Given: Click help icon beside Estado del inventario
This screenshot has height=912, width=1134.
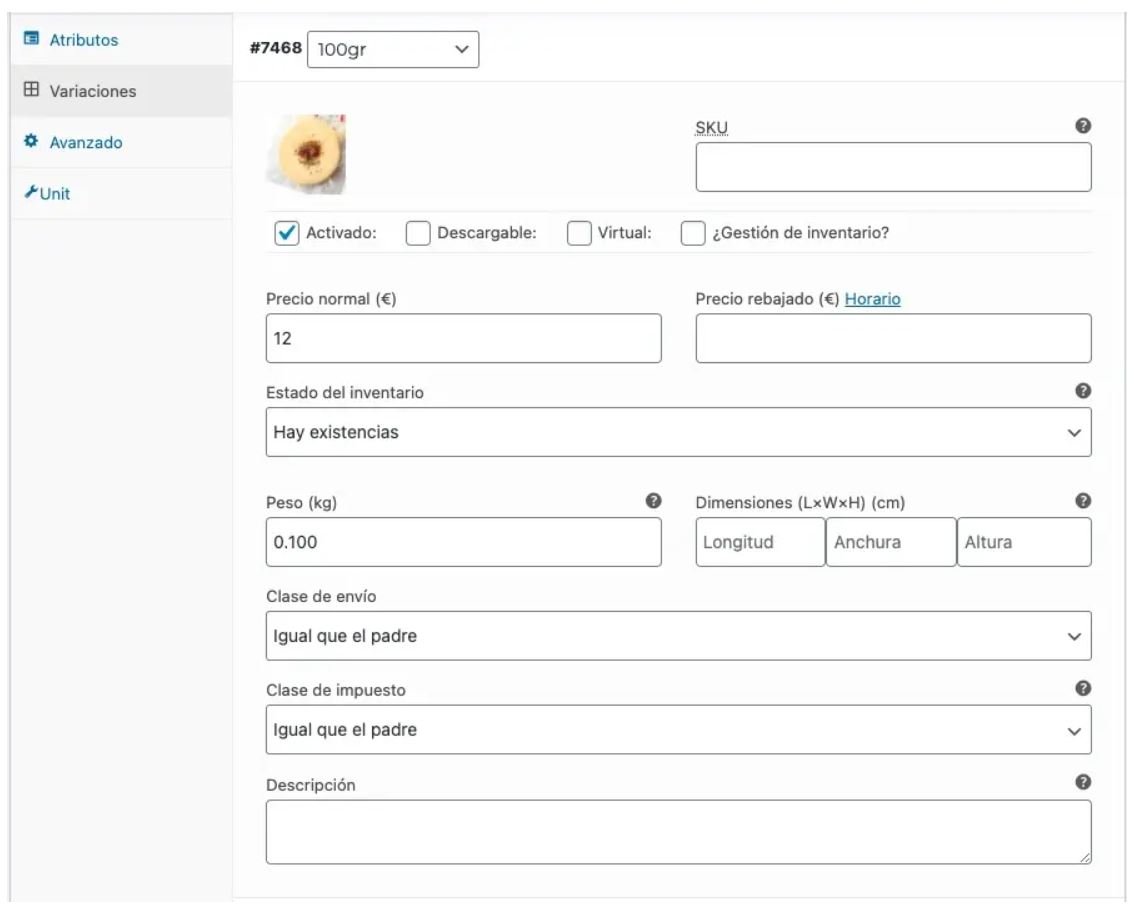Looking at the screenshot, I should click(x=1082, y=392).
